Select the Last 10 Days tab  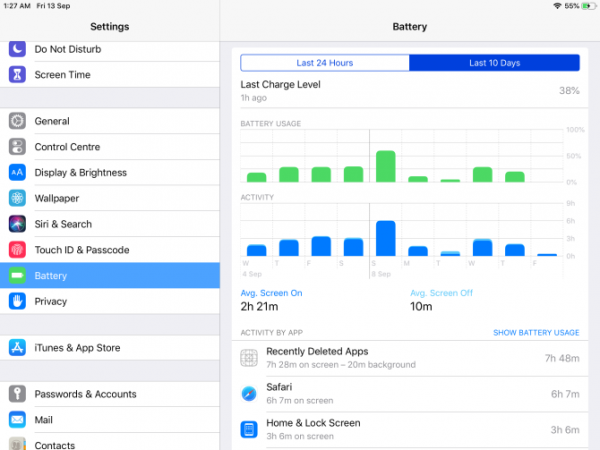pos(494,63)
